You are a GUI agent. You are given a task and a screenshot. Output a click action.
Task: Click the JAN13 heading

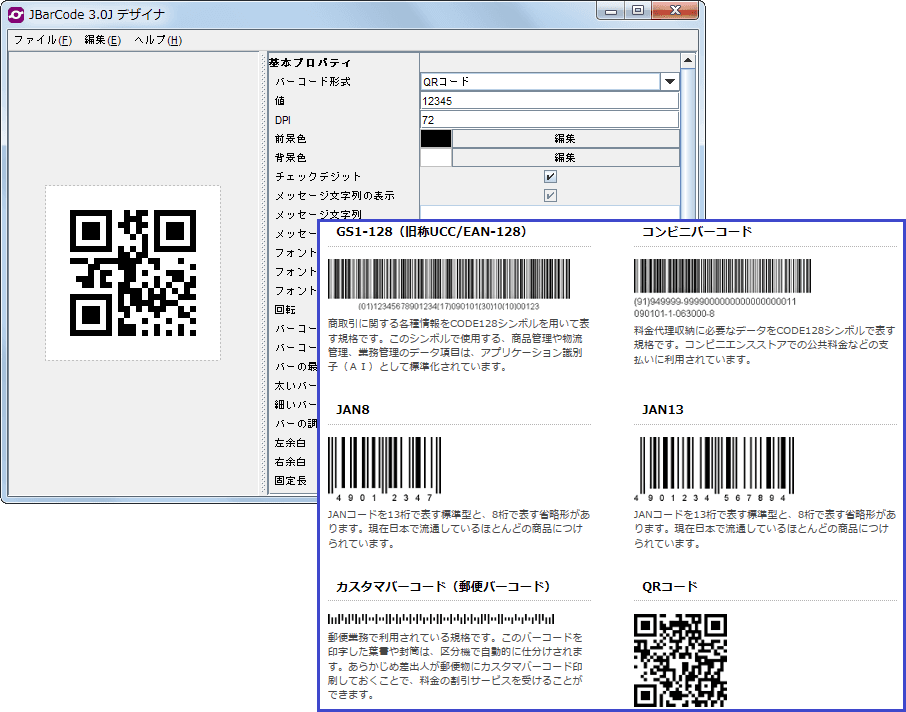click(x=663, y=410)
